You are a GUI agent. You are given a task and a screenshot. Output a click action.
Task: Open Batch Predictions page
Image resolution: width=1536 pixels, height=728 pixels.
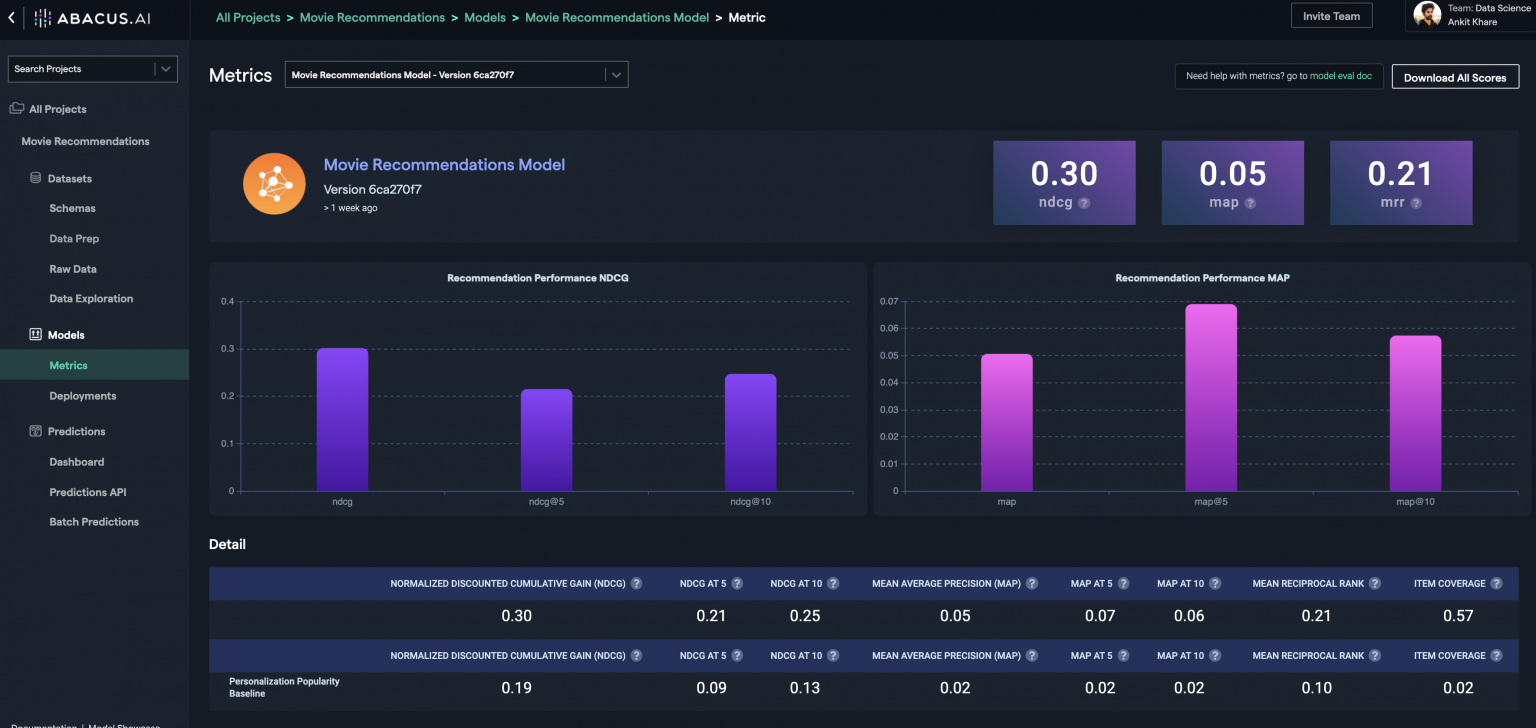click(x=94, y=522)
